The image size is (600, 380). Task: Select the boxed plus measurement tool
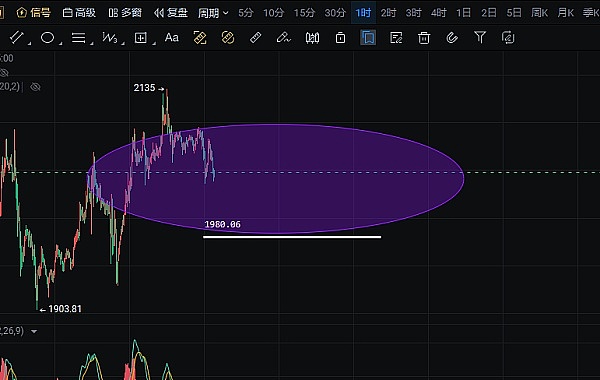141,38
